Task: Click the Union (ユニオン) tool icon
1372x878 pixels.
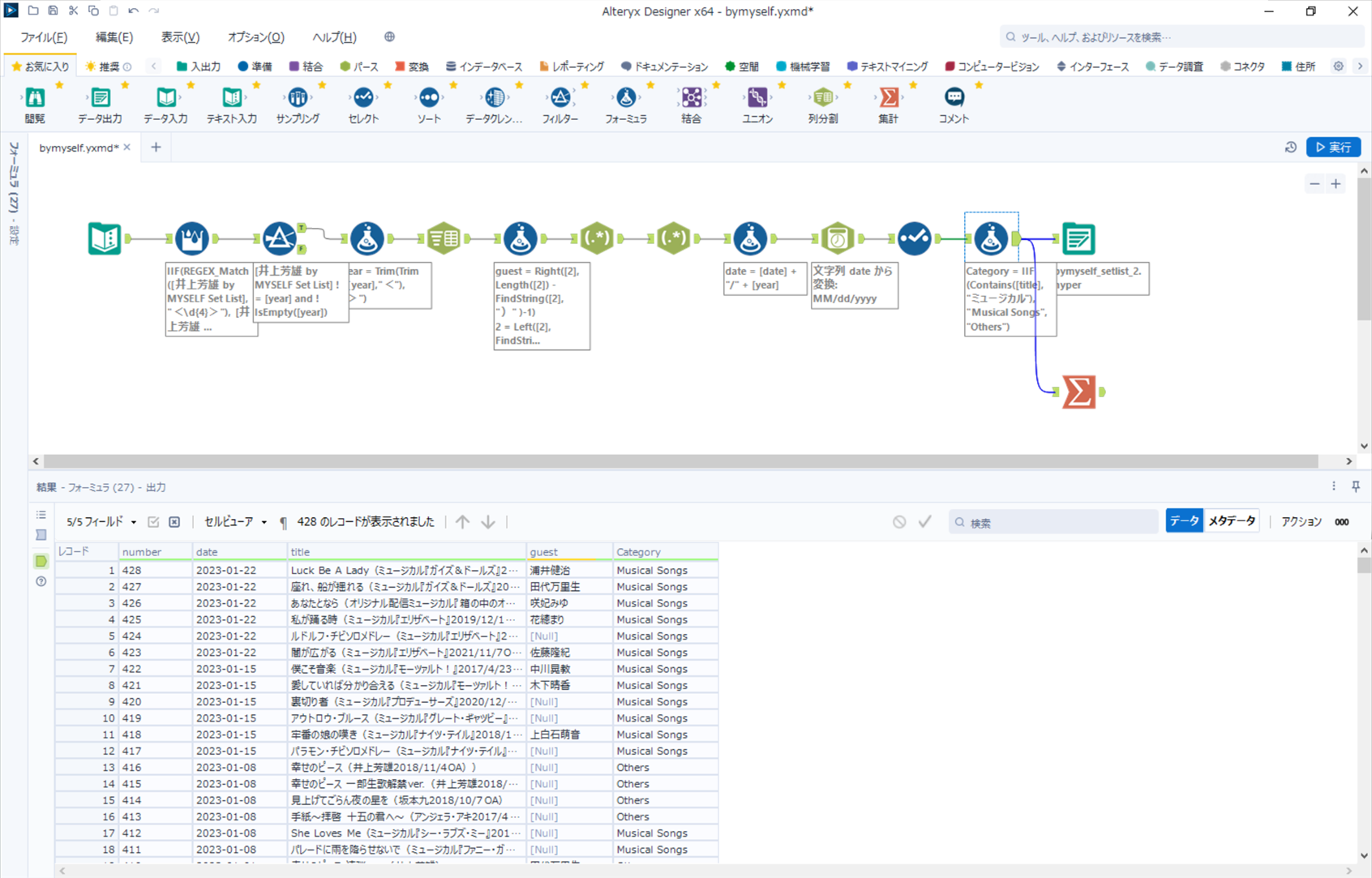Action: point(757,98)
